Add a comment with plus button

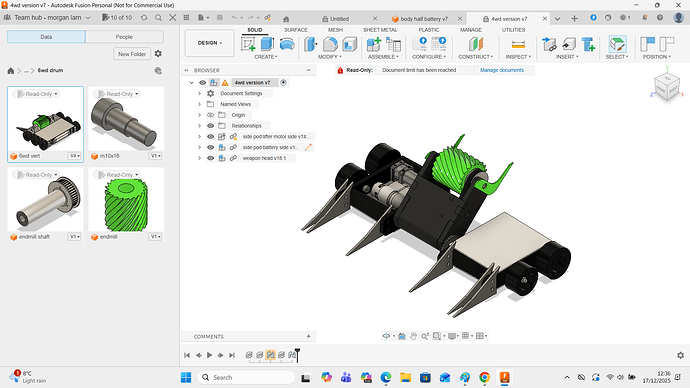pos(308,337)
